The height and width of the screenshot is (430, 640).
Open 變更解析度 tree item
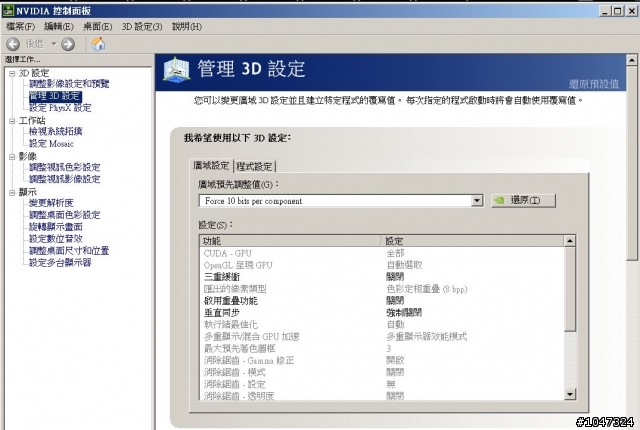pos(51,203)
